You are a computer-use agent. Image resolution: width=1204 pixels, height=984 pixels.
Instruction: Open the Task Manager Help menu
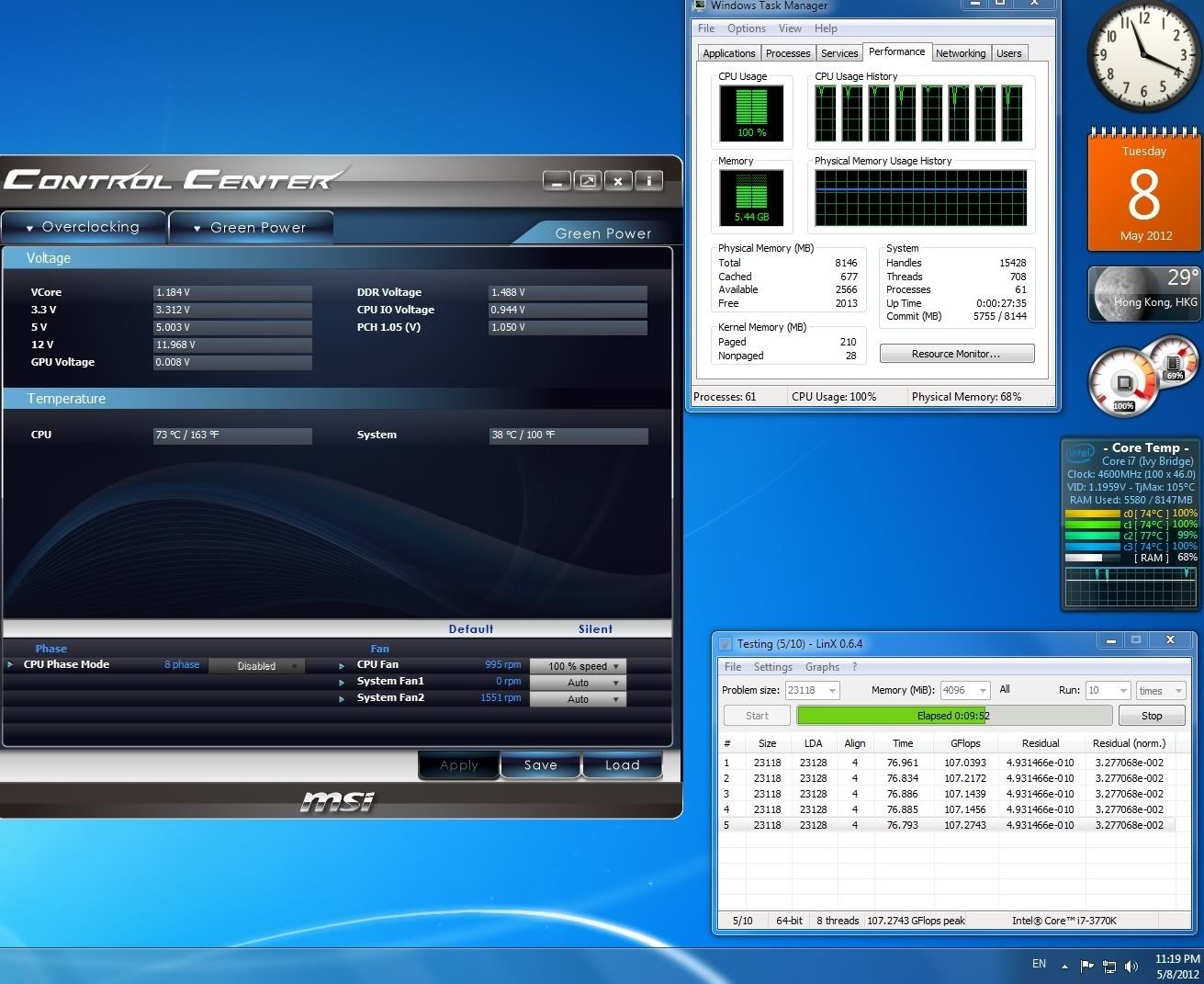[826, 28]
